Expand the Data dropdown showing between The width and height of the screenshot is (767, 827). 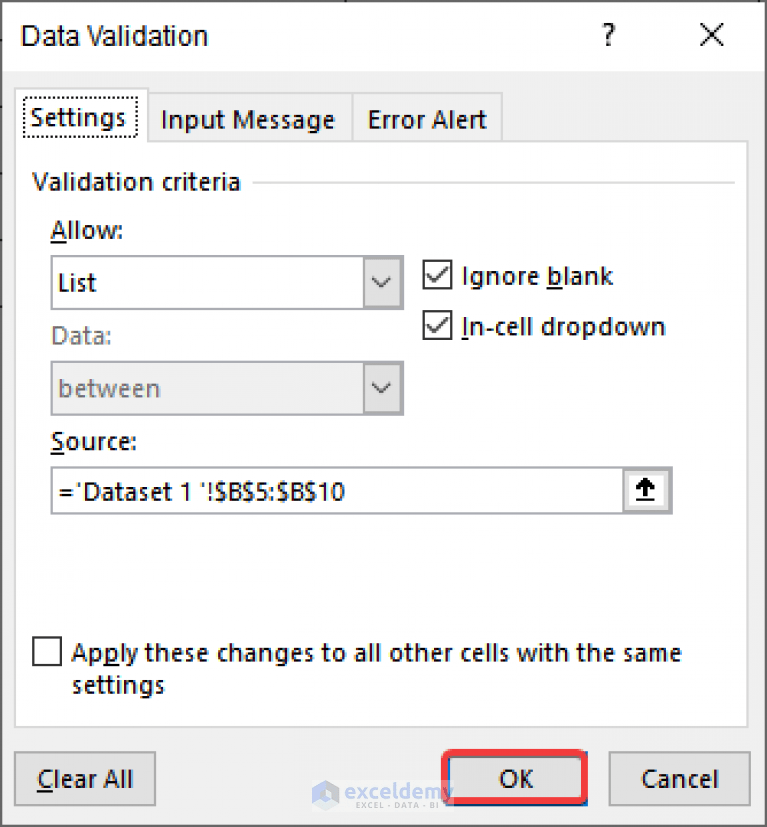pyautogui.click(x=381, y=388)
